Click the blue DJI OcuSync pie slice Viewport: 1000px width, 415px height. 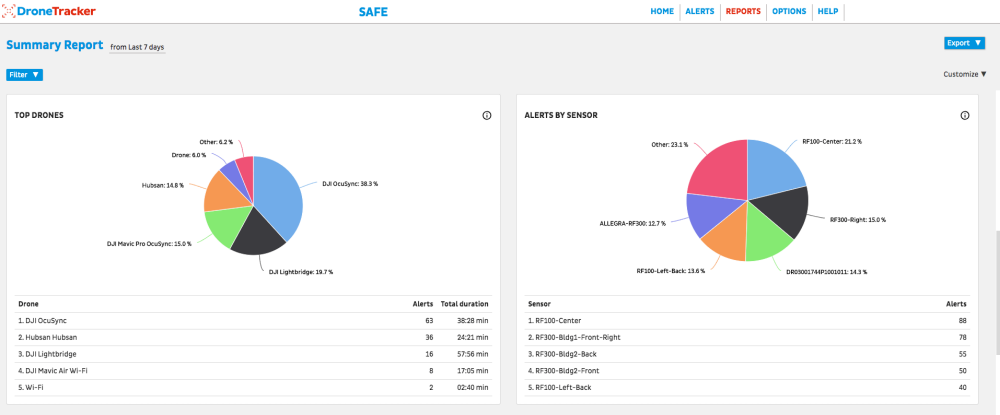[x=278, y=195]
